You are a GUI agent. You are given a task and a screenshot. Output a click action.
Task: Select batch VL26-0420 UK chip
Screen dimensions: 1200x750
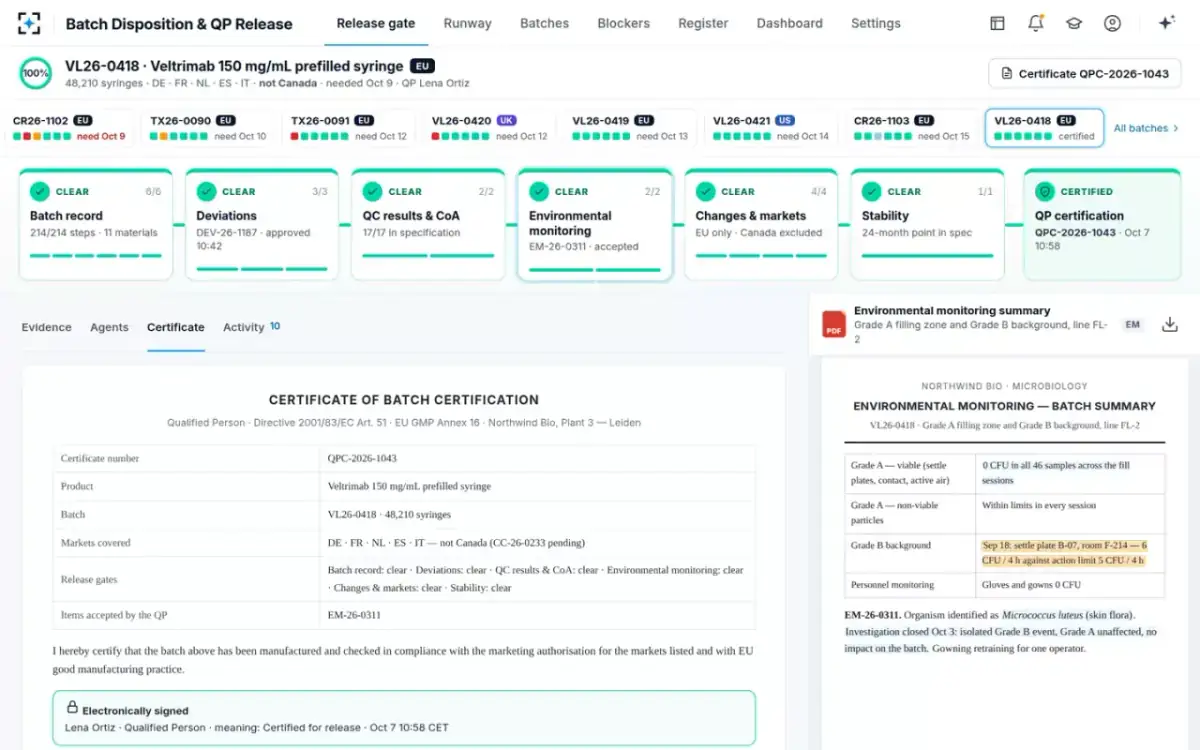pyautogui.click(x=490, y=128)
